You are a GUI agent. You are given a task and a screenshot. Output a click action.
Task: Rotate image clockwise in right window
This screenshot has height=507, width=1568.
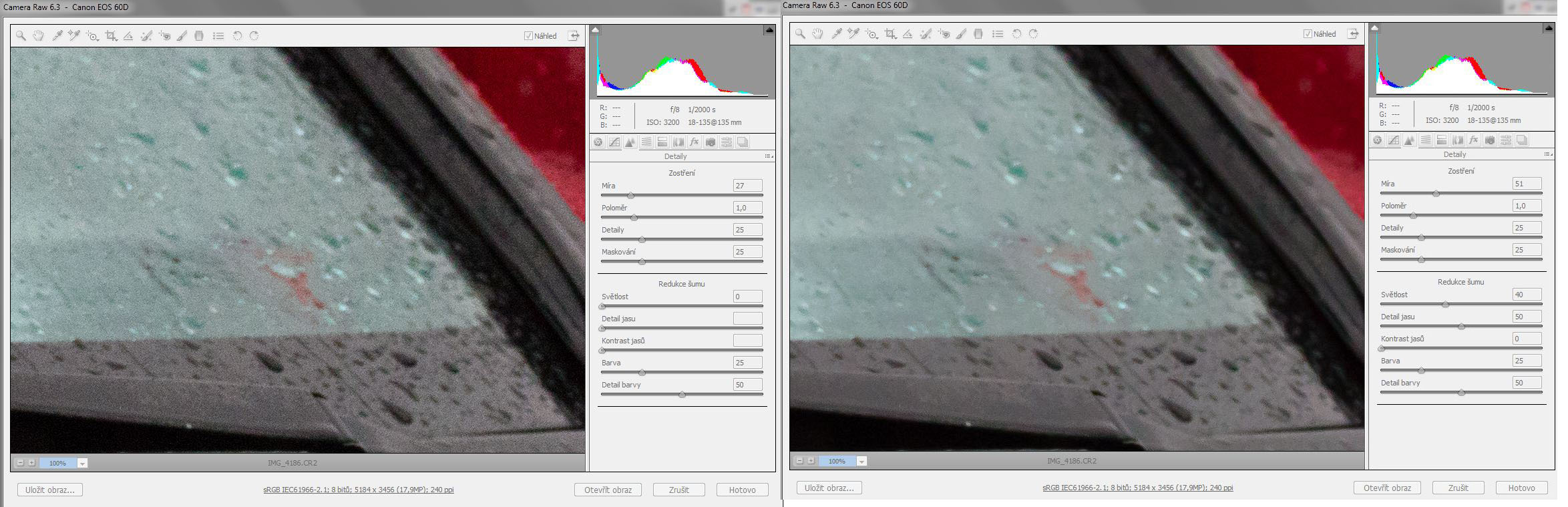1033,34
